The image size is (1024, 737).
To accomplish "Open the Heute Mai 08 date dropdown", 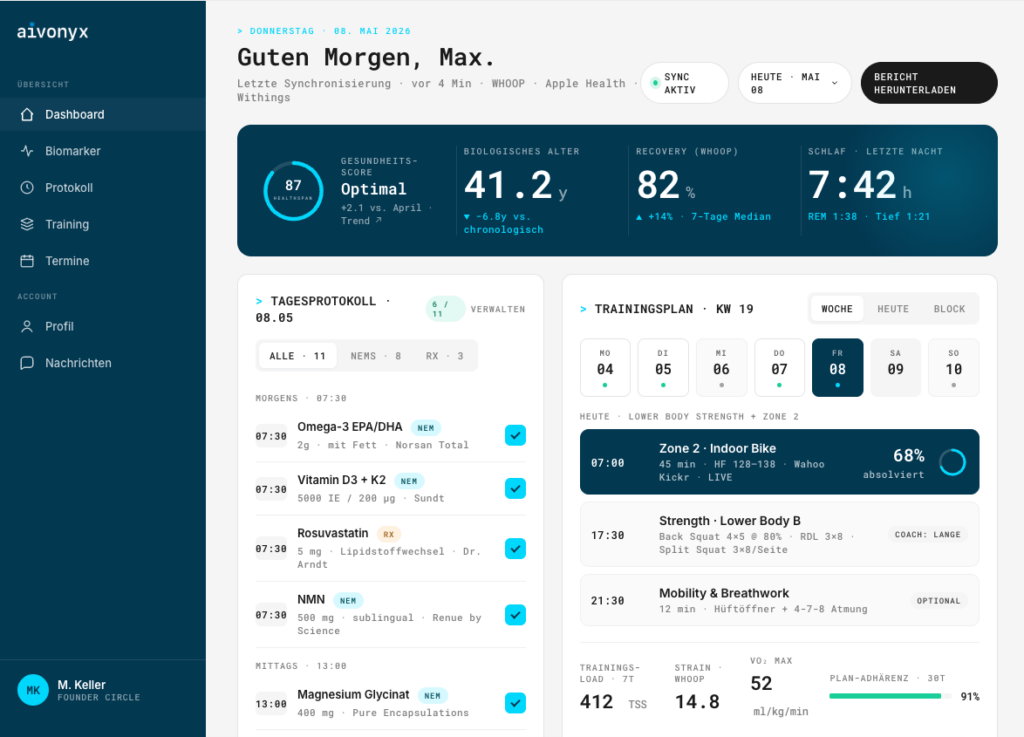I will pos(795,83).
